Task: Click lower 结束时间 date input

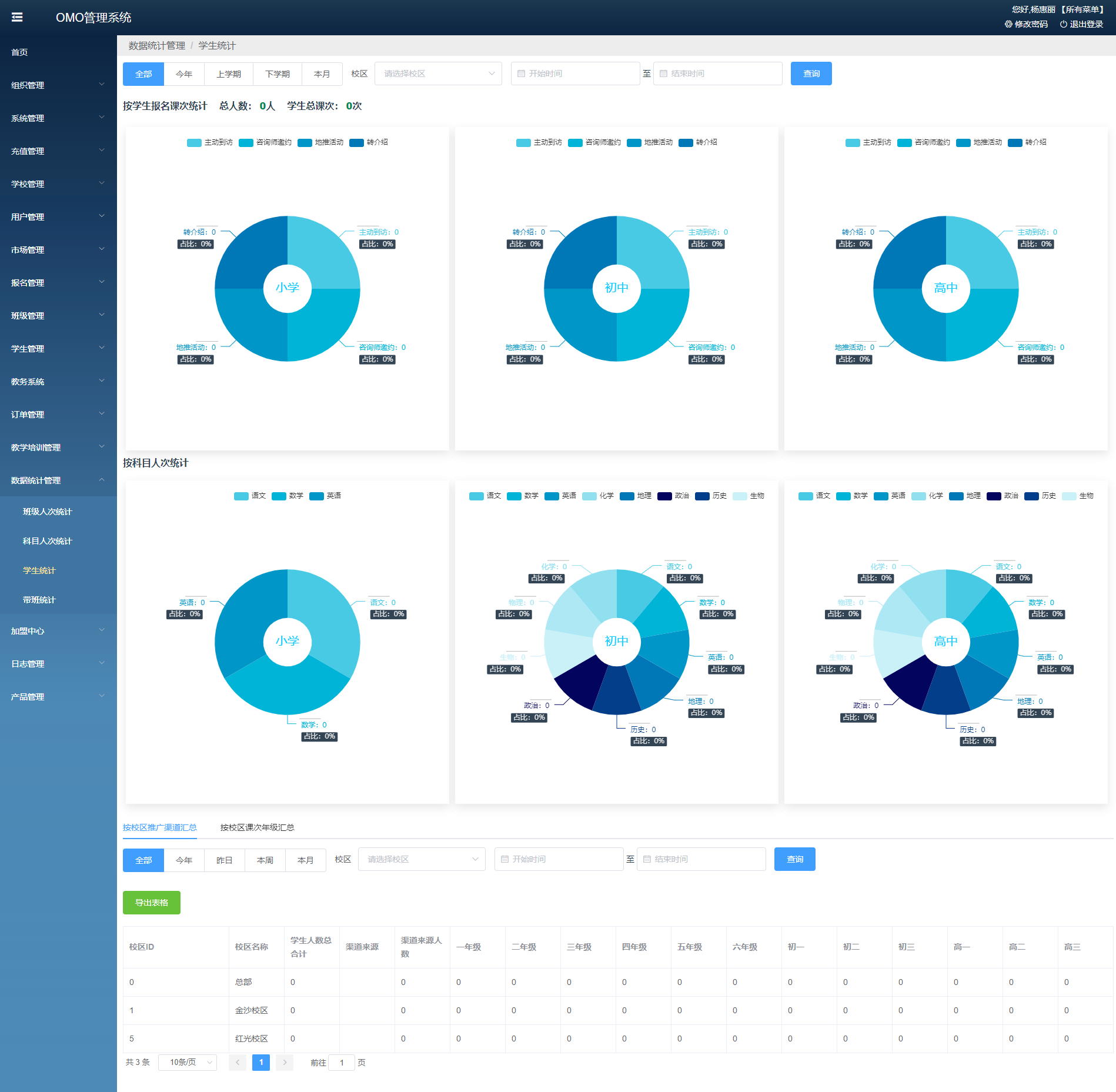Action: click(x=701, y=859)
